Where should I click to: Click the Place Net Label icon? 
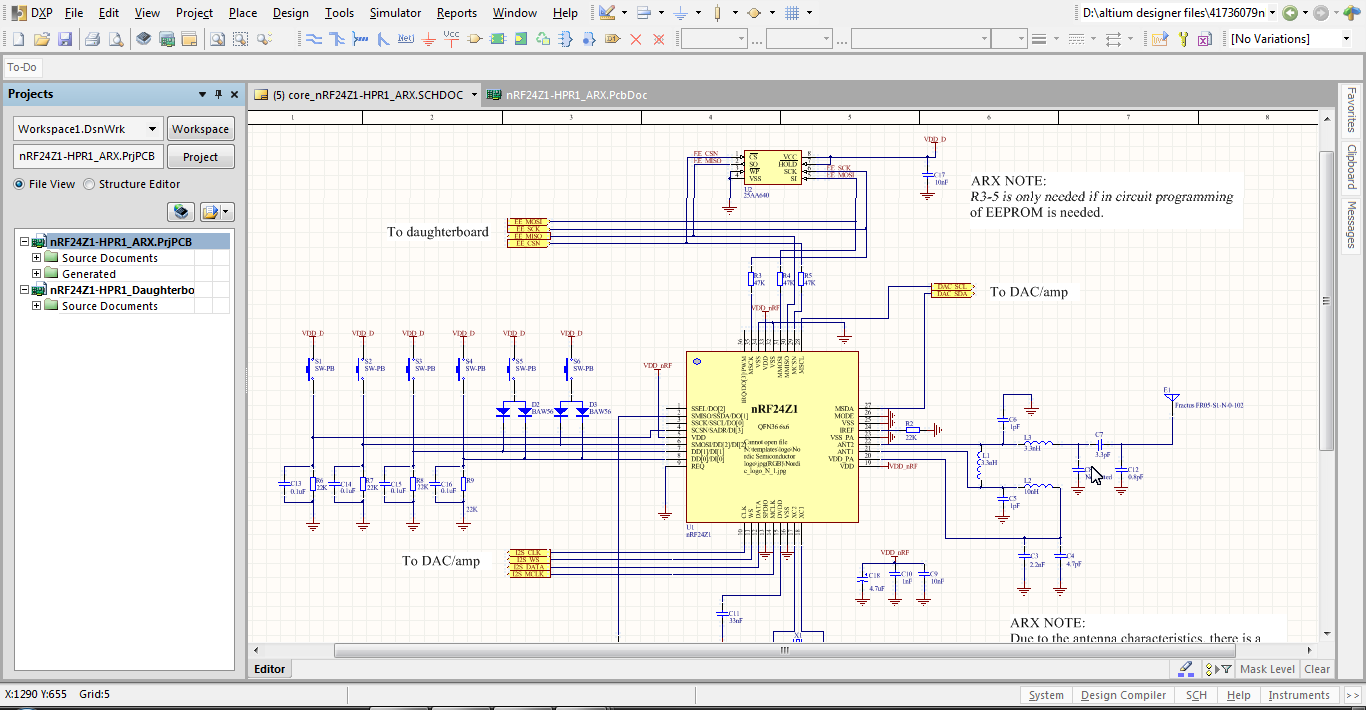coord(406,39)
